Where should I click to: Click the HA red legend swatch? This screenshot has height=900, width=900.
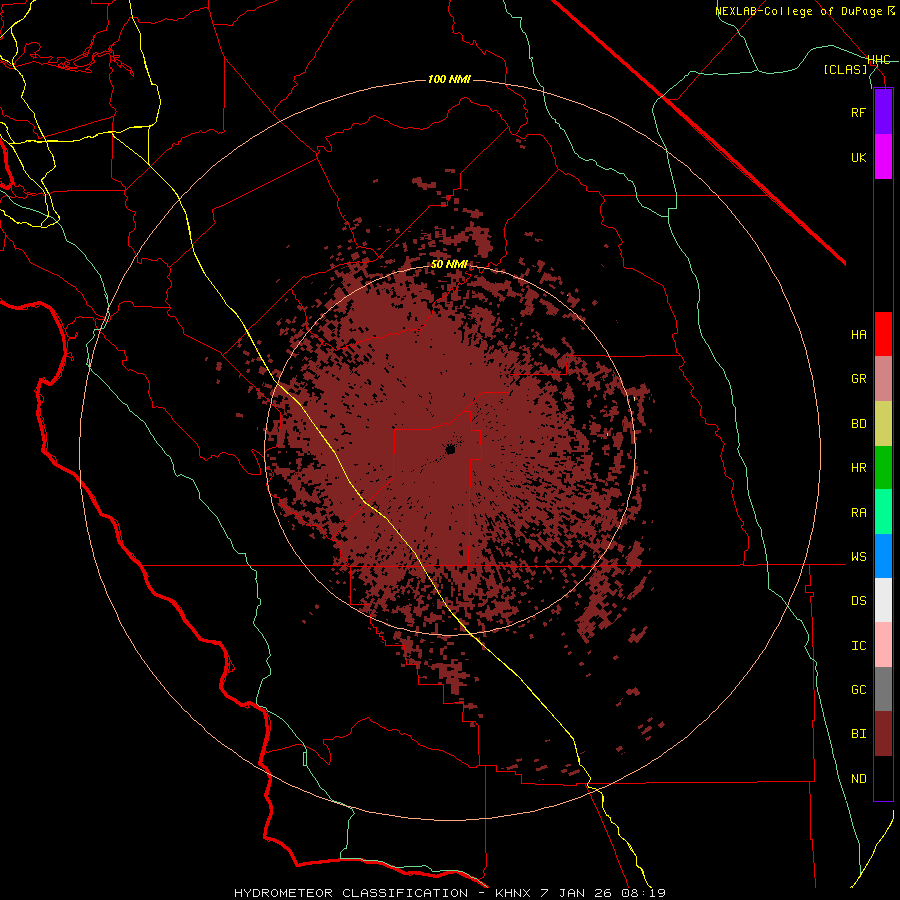(x=883, y=334)
